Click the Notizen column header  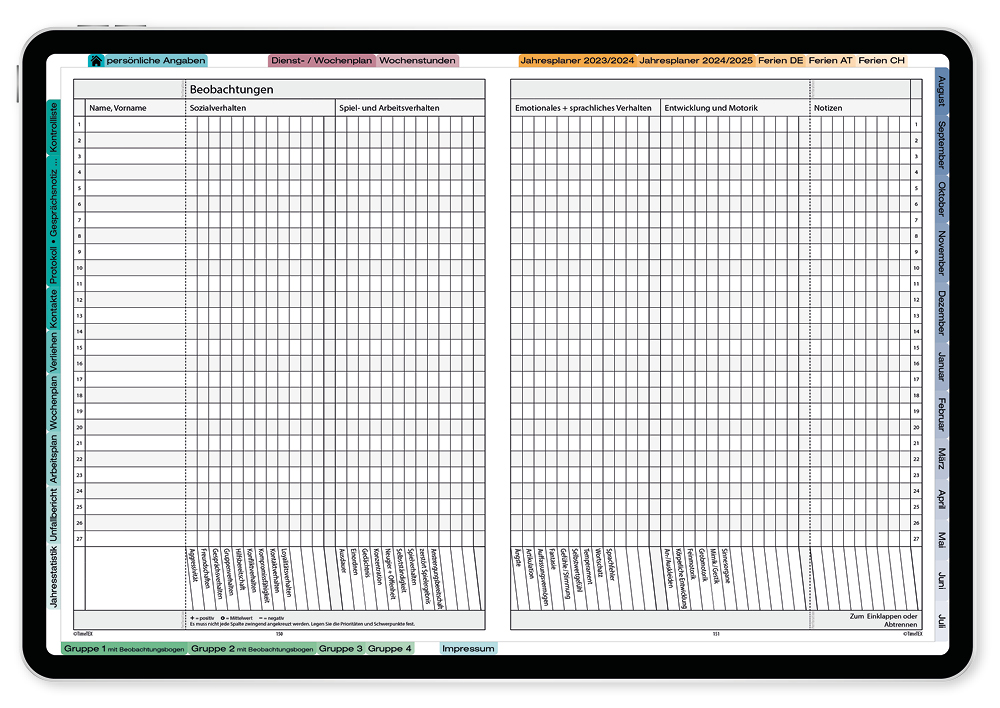(828, 108)
